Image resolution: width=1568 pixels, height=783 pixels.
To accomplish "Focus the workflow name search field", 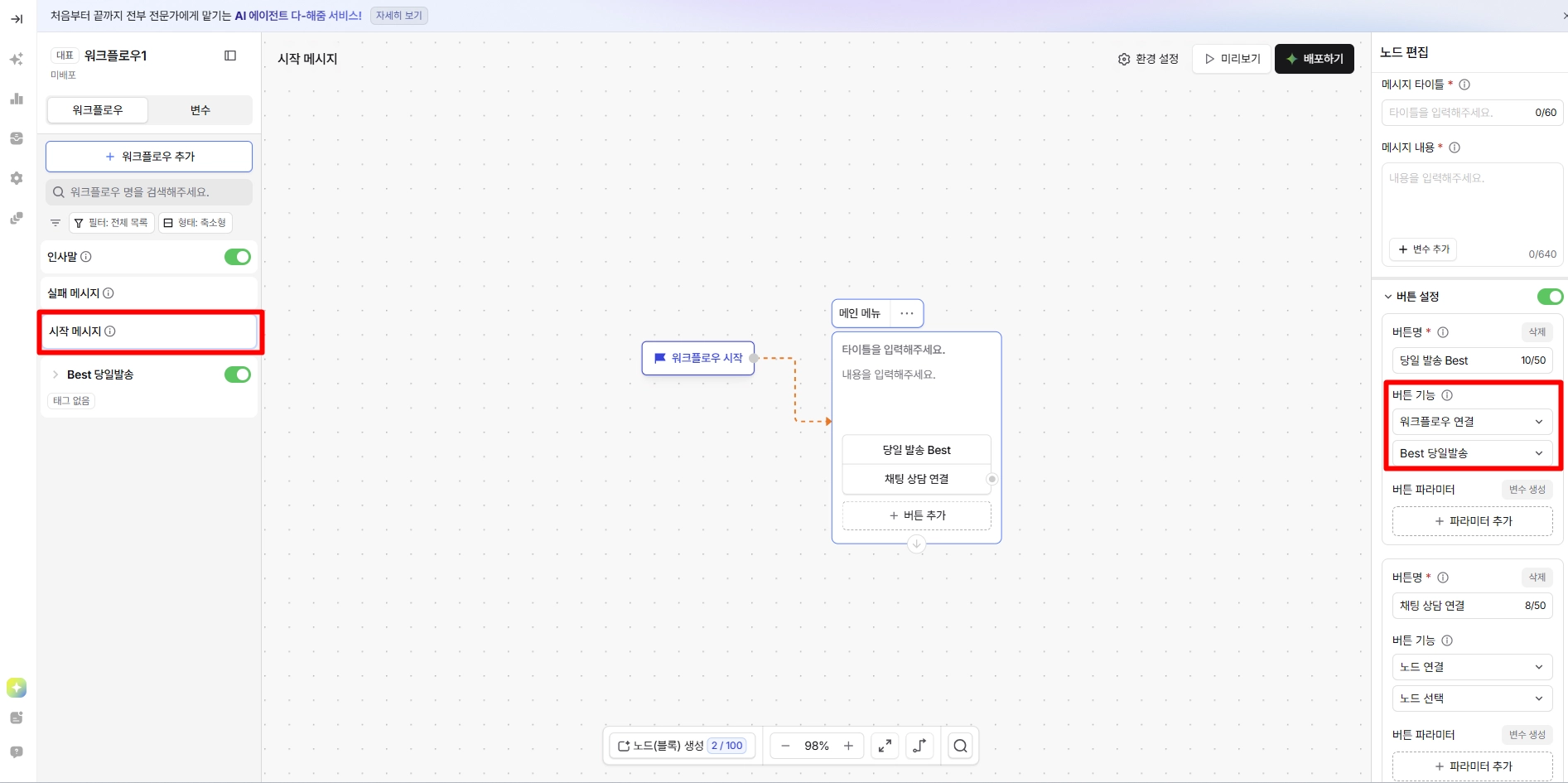I will click(149, 192).
